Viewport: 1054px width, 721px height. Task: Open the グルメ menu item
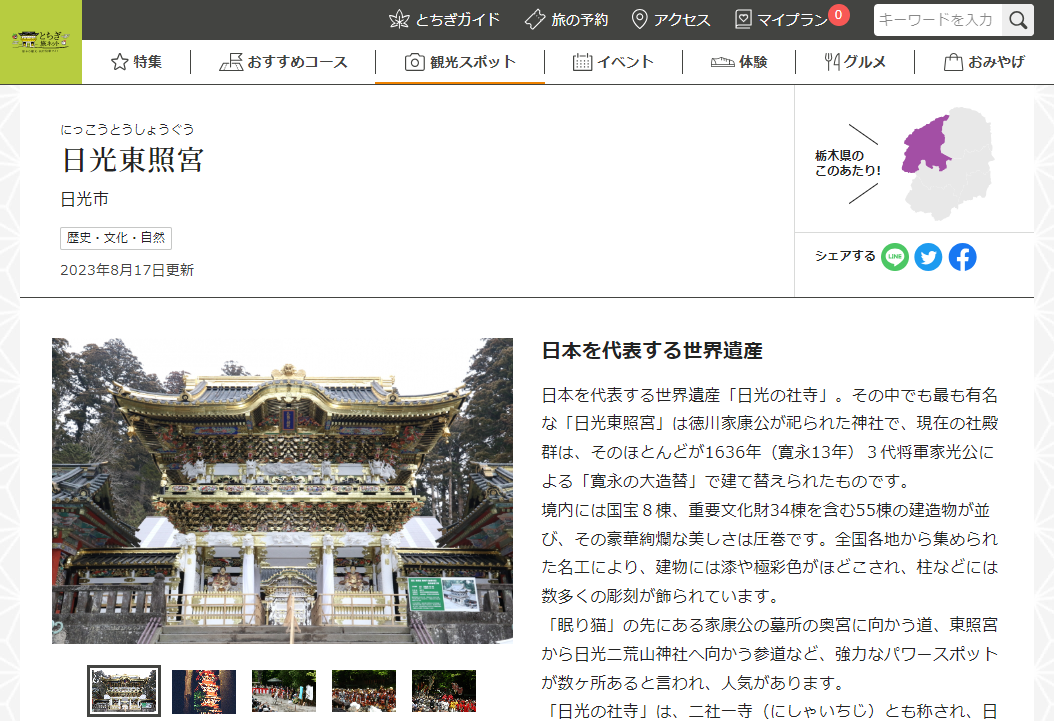pyautogui.click(x=855, y=62)
